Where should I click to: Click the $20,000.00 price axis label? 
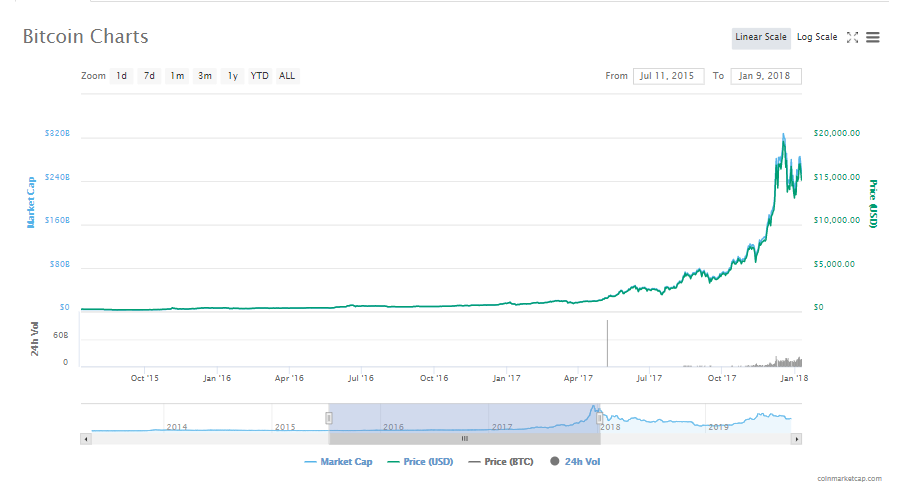point(837,133)
